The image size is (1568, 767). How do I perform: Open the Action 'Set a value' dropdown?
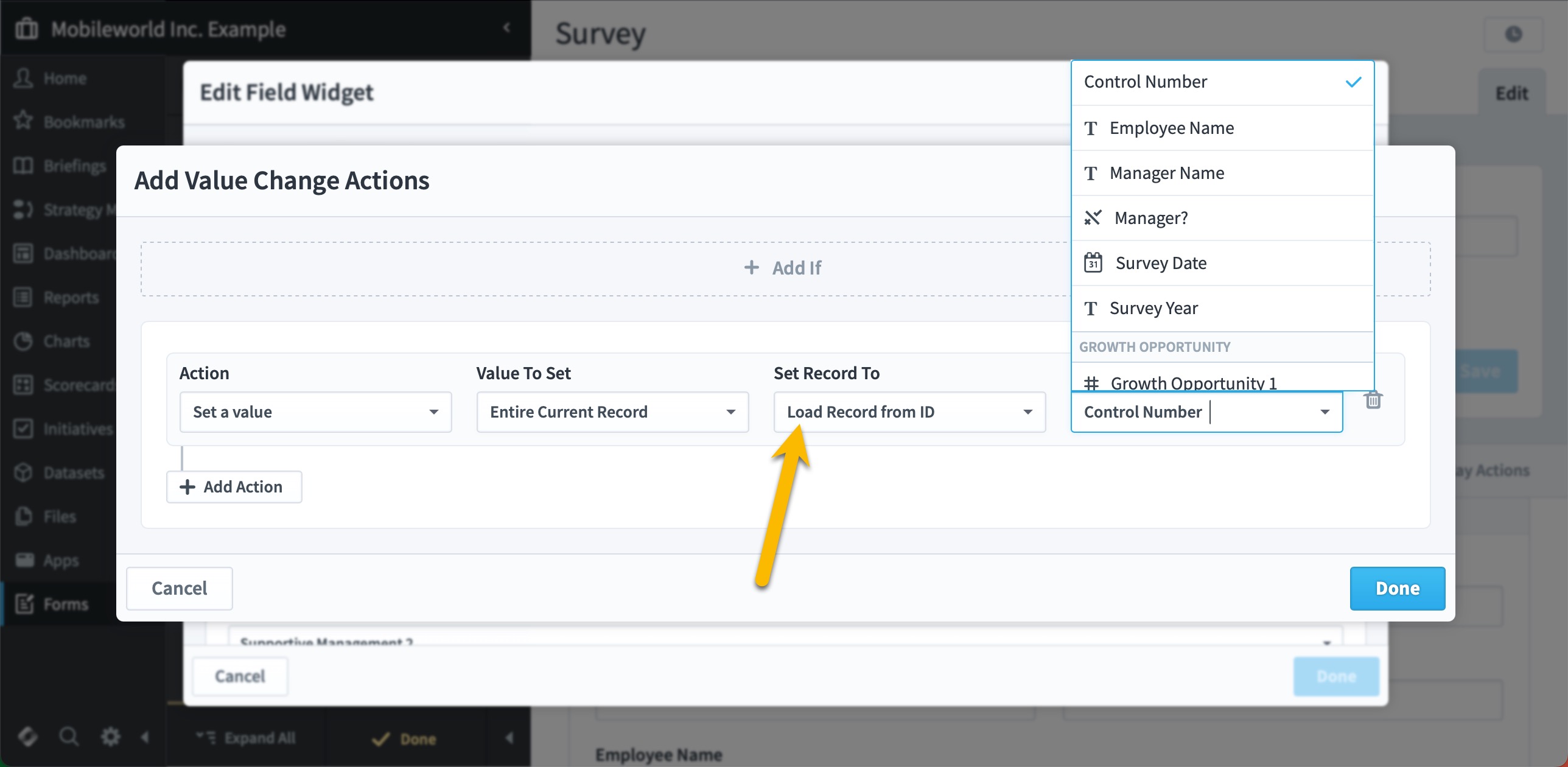[315, 412]
